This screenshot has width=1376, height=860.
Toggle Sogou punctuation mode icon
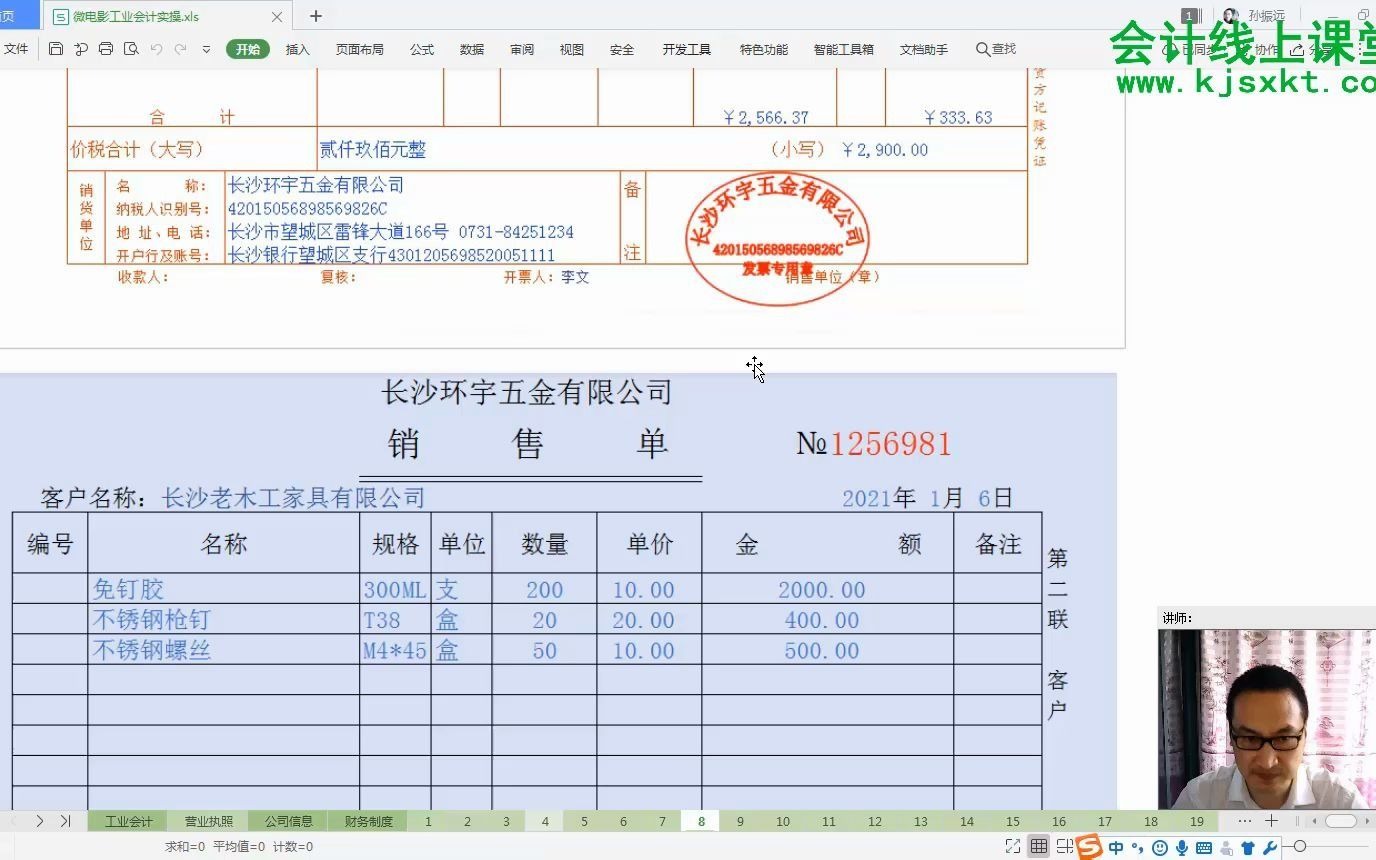point(1138,848)
